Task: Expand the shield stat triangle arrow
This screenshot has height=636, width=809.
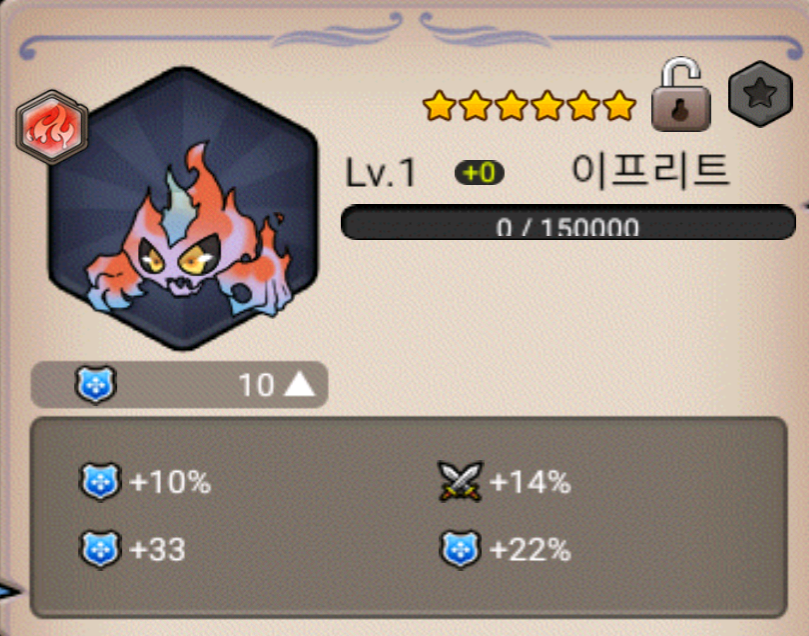Action: click(300, 385)
